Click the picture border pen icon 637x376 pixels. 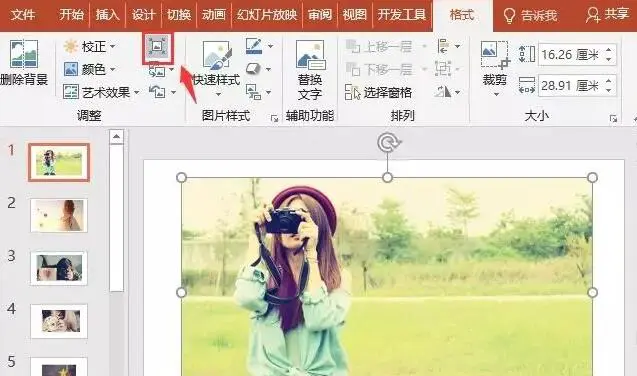click(x=254, y=46)
